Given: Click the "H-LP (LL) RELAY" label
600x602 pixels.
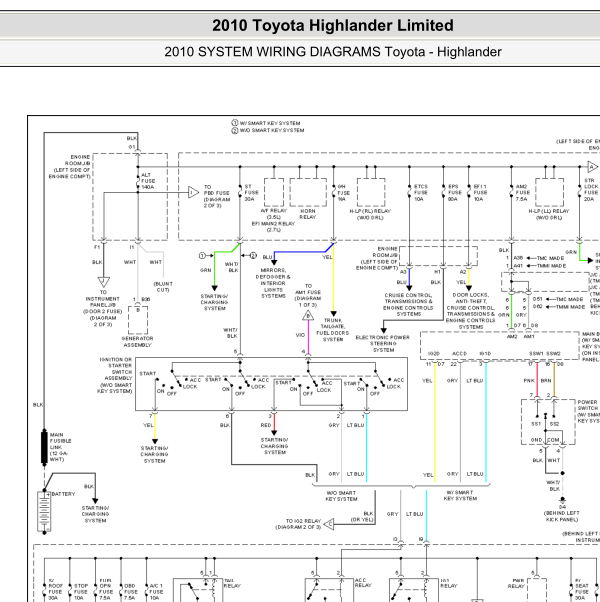Looking at the screenshot, I should pos(549,211).
